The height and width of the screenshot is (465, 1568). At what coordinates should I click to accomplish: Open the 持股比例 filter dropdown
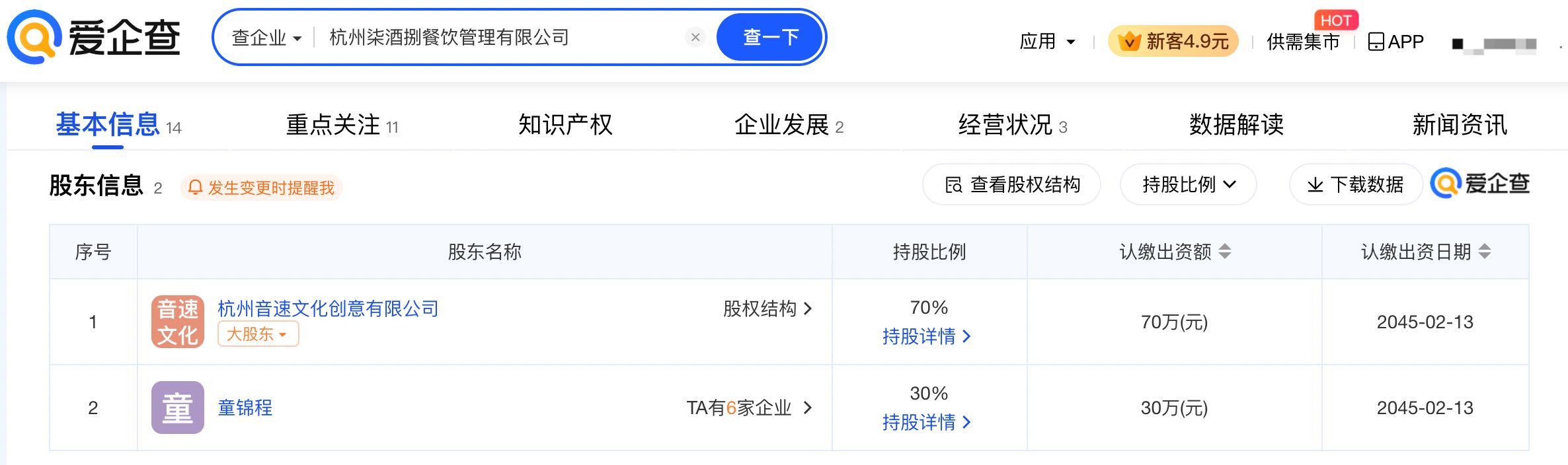1188,184
